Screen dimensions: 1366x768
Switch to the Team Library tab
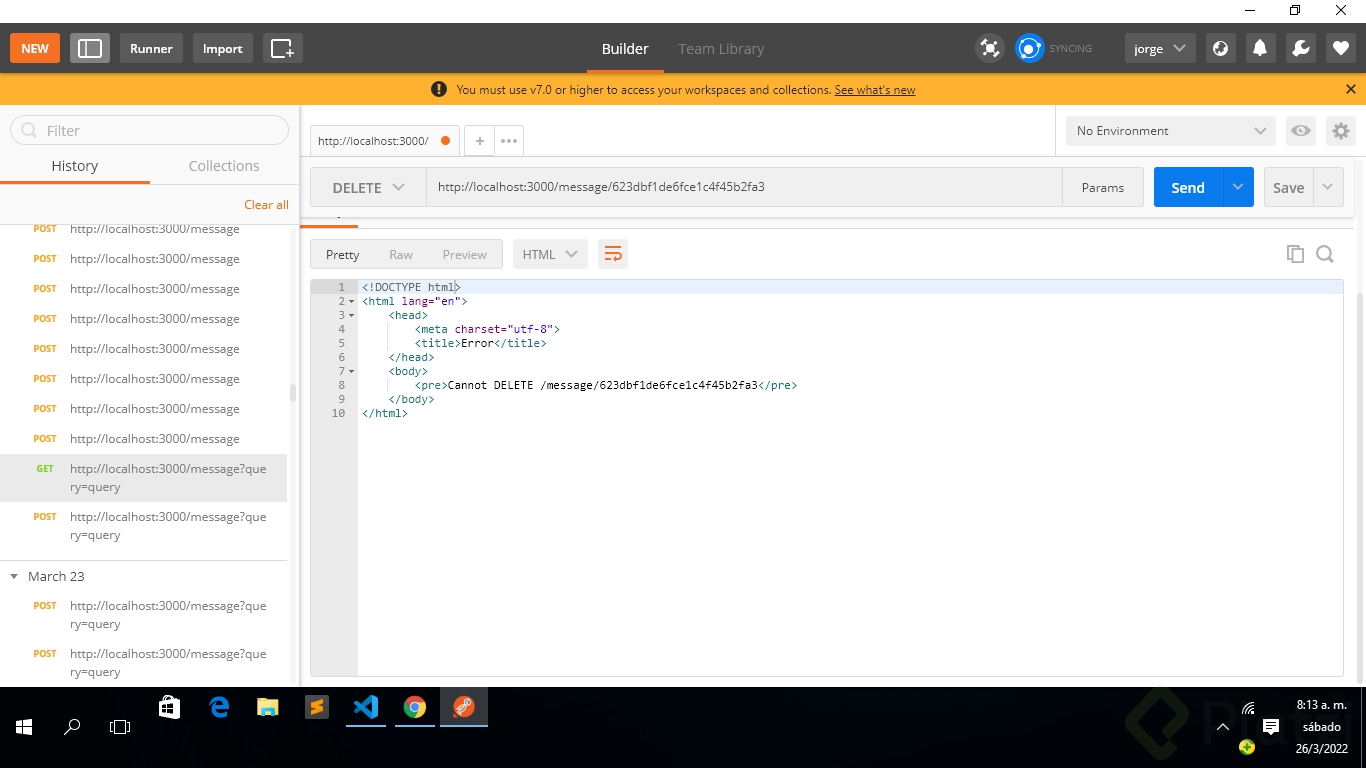[721, 48]
